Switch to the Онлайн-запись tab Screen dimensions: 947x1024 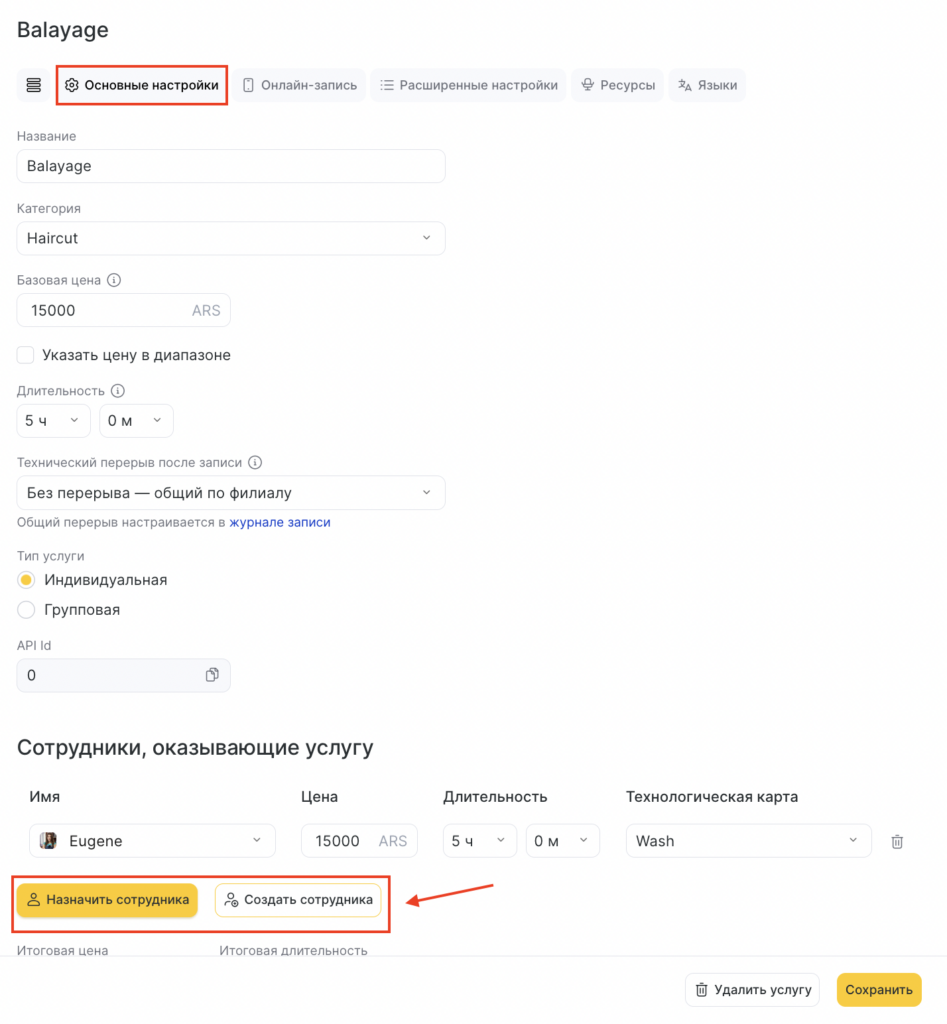coord(300,85)
